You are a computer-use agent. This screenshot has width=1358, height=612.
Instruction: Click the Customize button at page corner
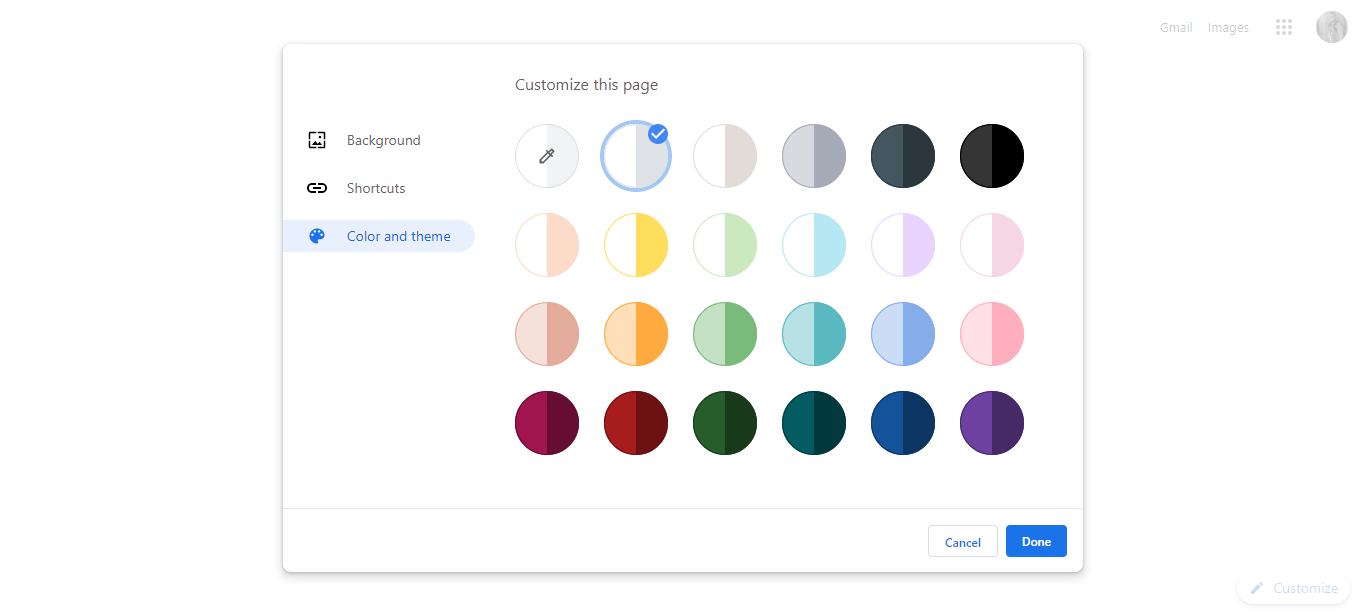pos(1293,588)
